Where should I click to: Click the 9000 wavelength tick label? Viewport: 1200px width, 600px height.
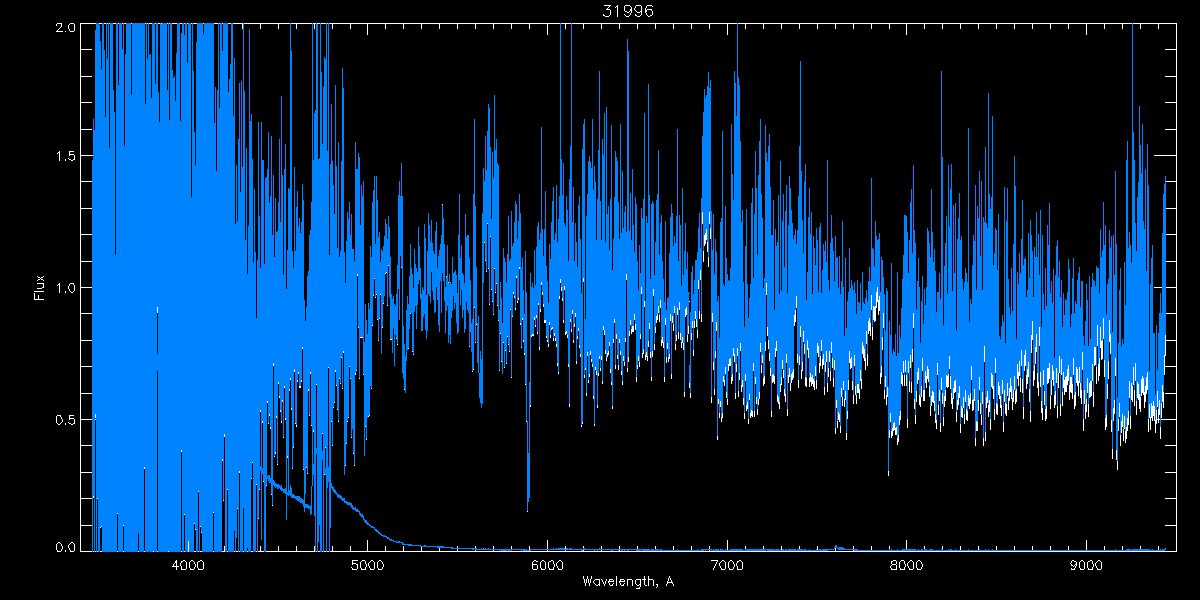[1087, 565]
